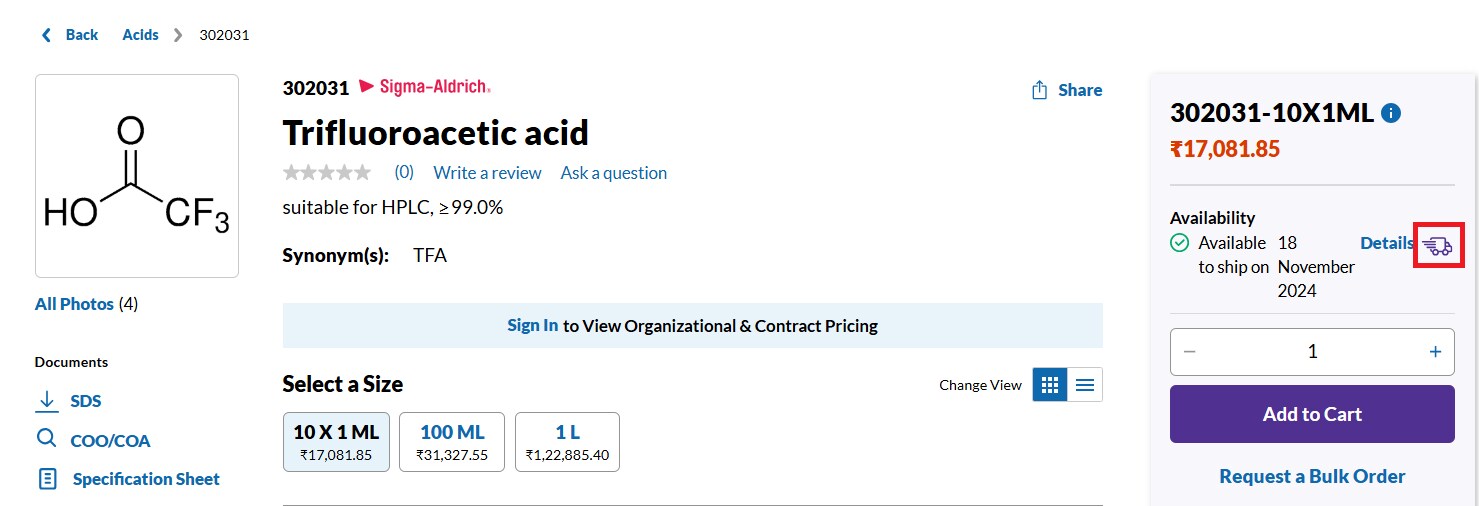Click the Share icon
Viewport: 1479px width, 506px height.
(x=1040, y=90)
